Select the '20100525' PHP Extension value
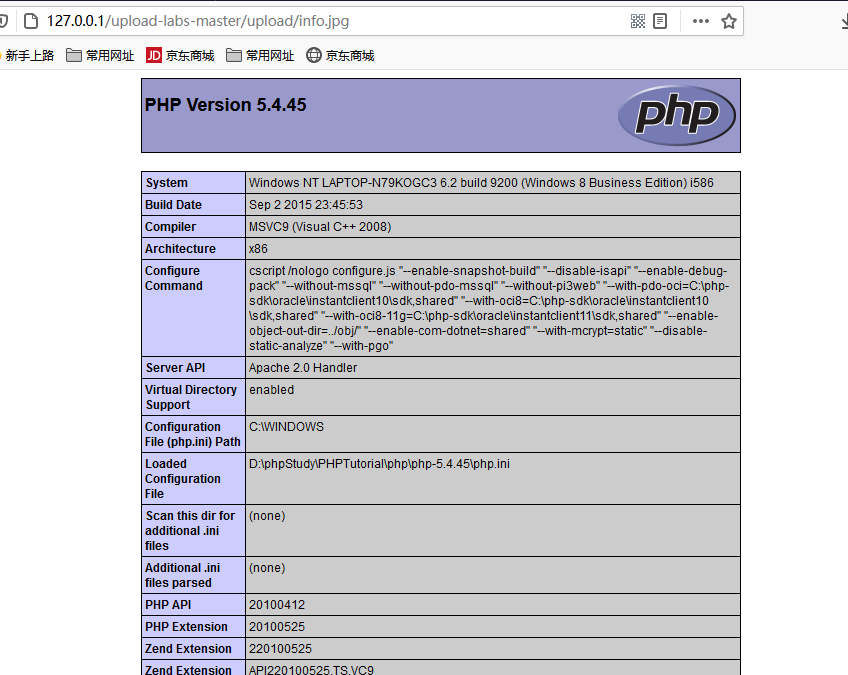The height and width of the screenshot is (675, 848). (x=277, y=627)
